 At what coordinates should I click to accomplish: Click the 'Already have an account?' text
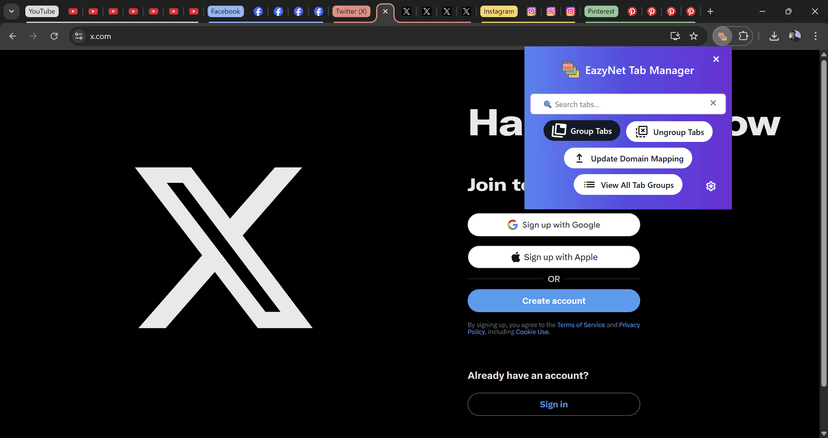click(x=528, y=376)
